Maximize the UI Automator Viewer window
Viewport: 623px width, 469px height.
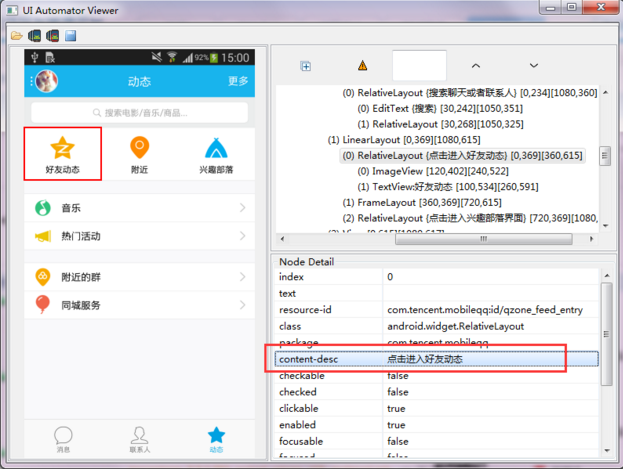[571, 8]
